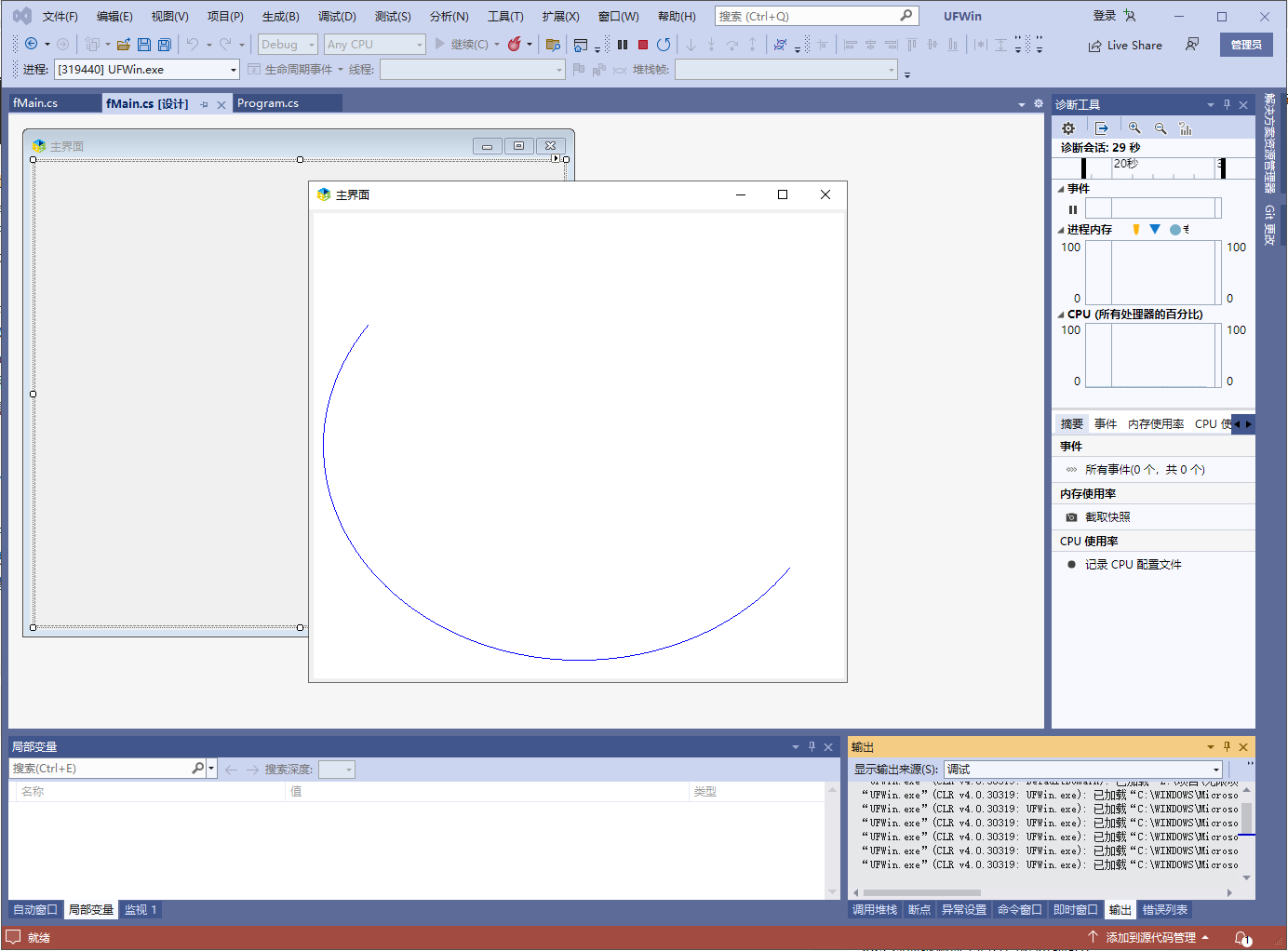Screen dimensions: 1288x951
Task: Click the 登录 sign-in link
Action: (x=1105, y=16)
